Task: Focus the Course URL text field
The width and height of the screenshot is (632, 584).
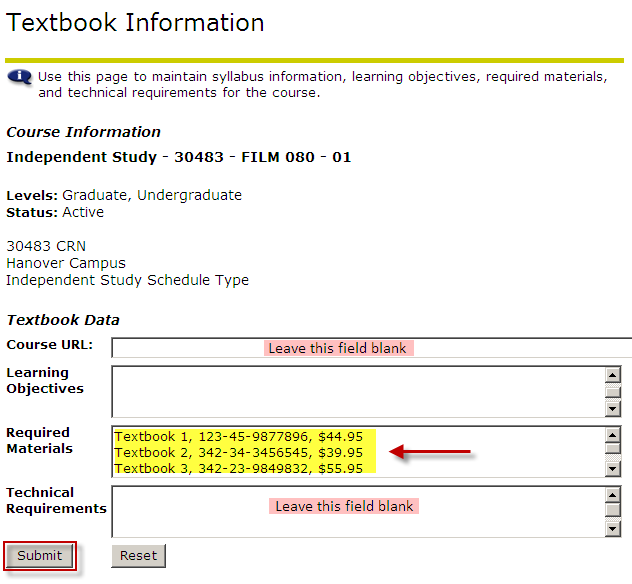Action: 370,348
